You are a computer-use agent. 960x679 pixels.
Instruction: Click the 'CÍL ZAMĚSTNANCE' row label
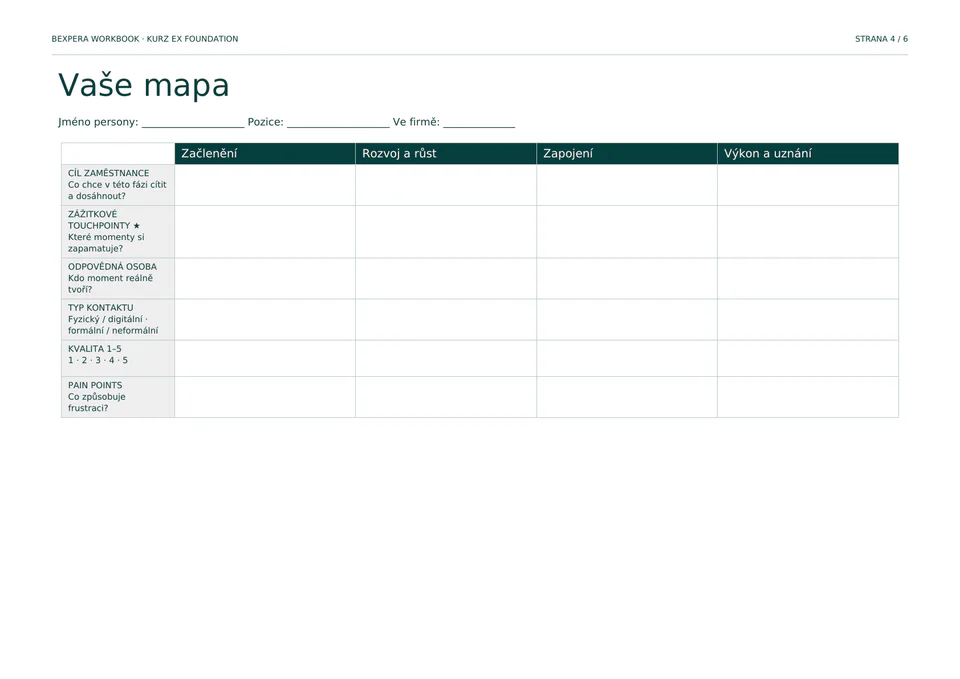(x=108, y=173)
